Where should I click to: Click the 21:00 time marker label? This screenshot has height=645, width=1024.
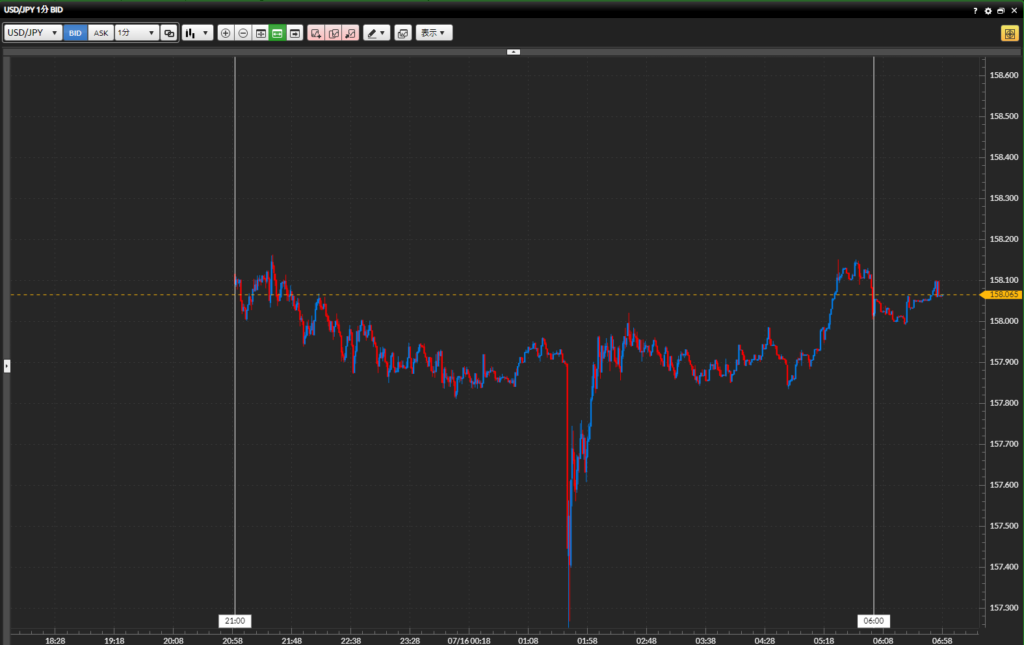point(234,621)
